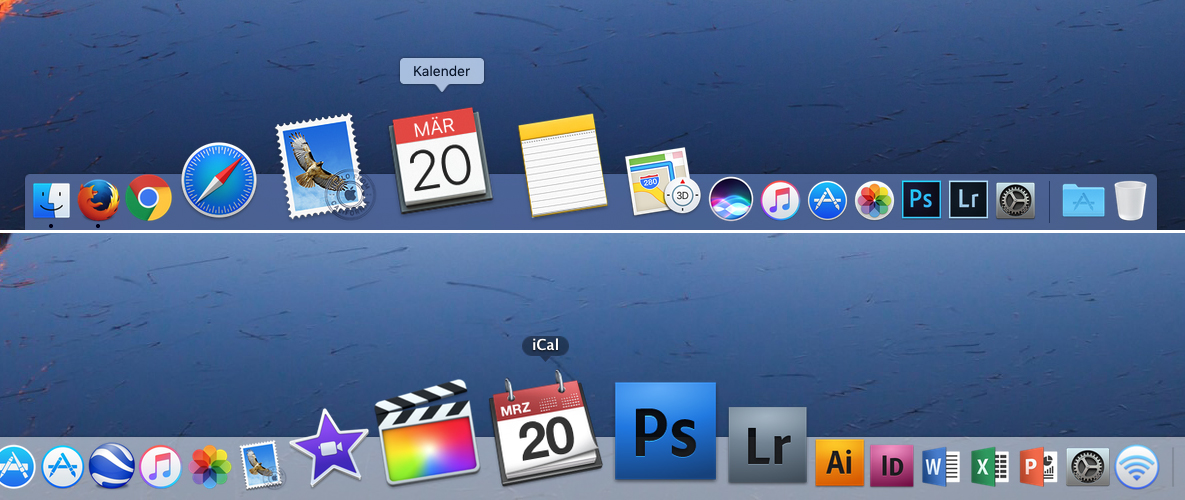This screenshot has height=500, width=1185.
Task: Launch Photos from the upper dock
Action: [874, 200]
